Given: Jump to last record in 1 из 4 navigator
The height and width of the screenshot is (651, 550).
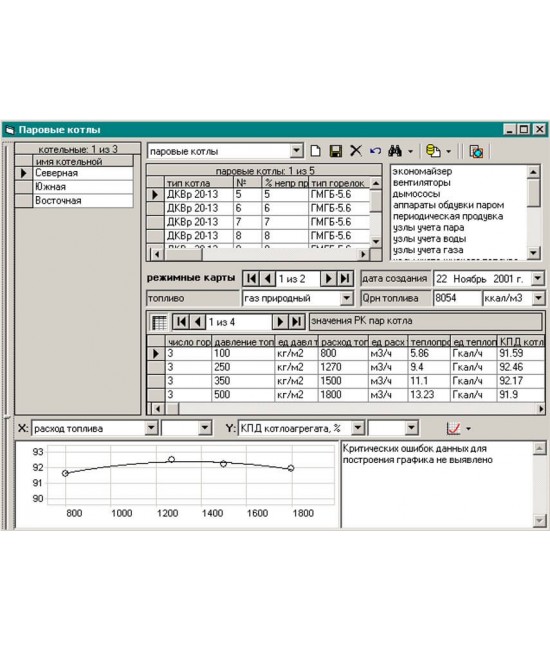Looking at the screenshot, I should 296,321.
